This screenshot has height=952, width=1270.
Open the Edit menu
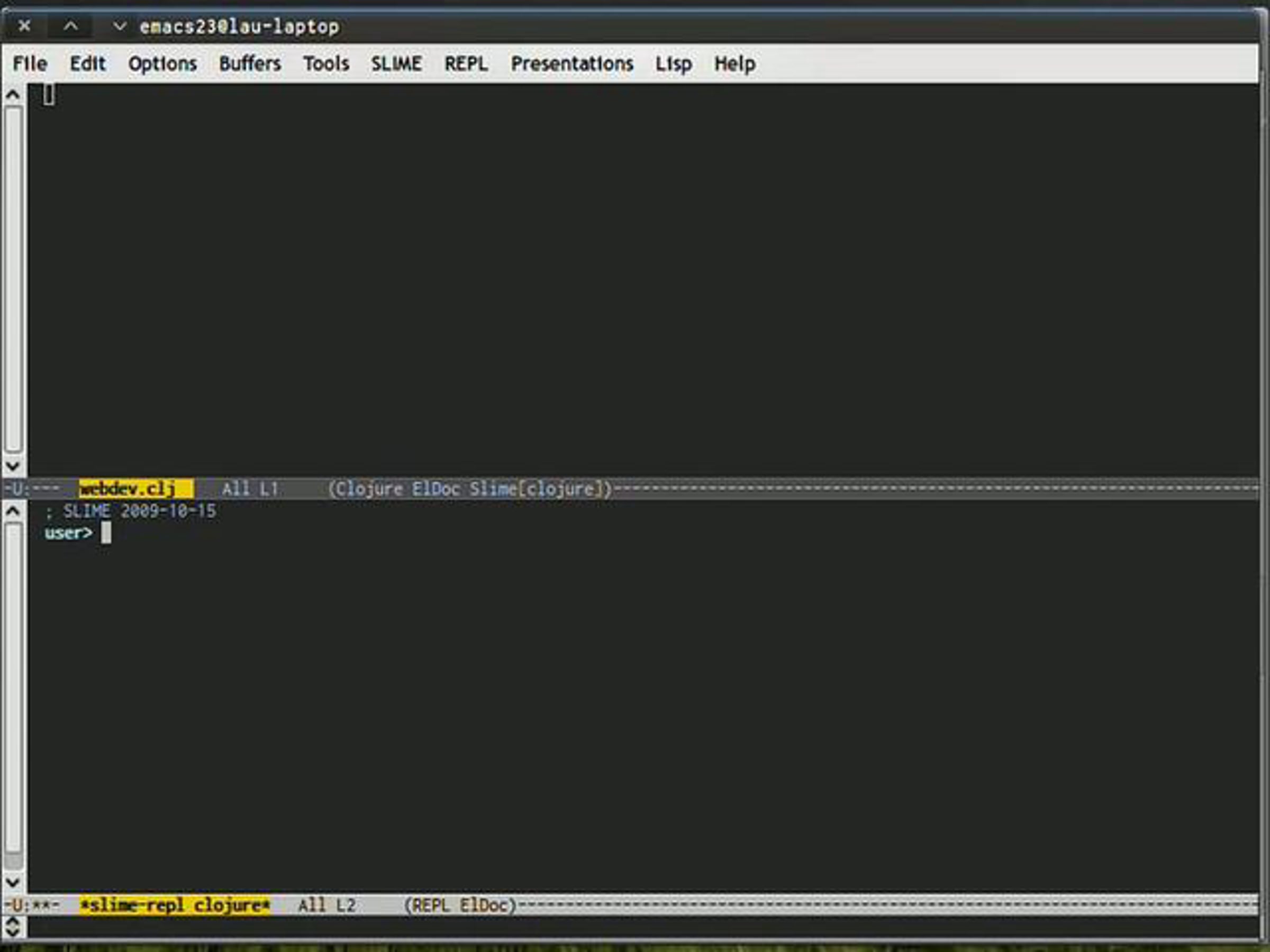click(87, 63)
